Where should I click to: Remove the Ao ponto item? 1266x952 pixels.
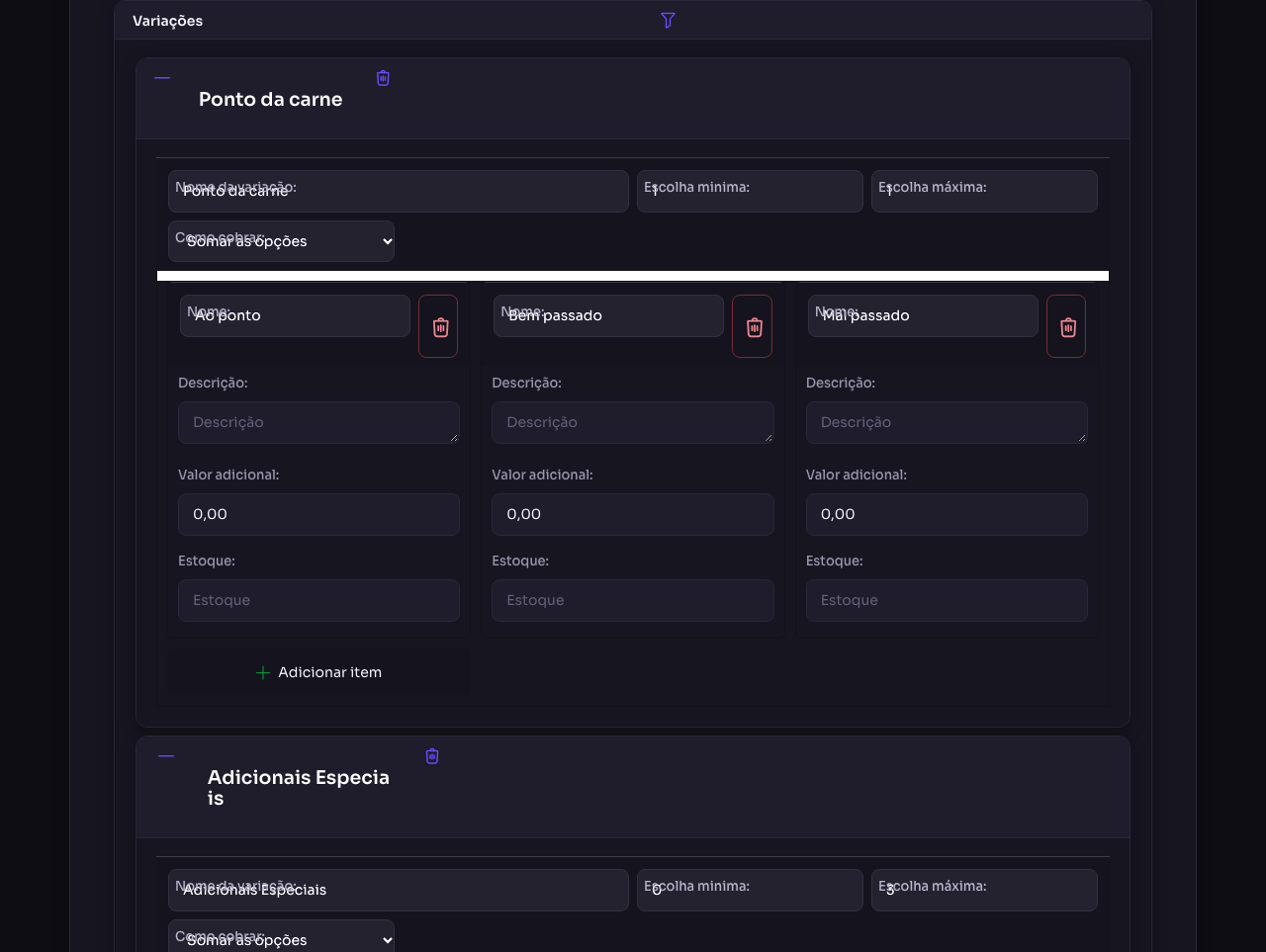(438, 326)
